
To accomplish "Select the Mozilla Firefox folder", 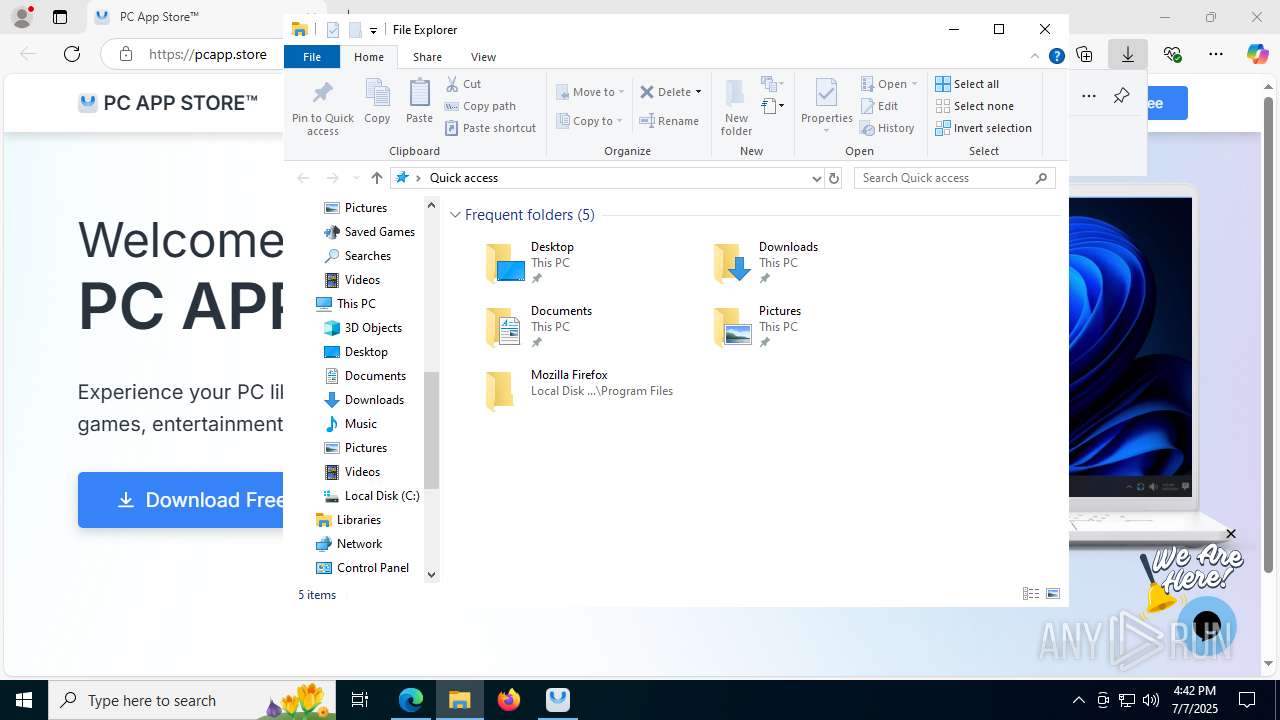I will [579, 390].
